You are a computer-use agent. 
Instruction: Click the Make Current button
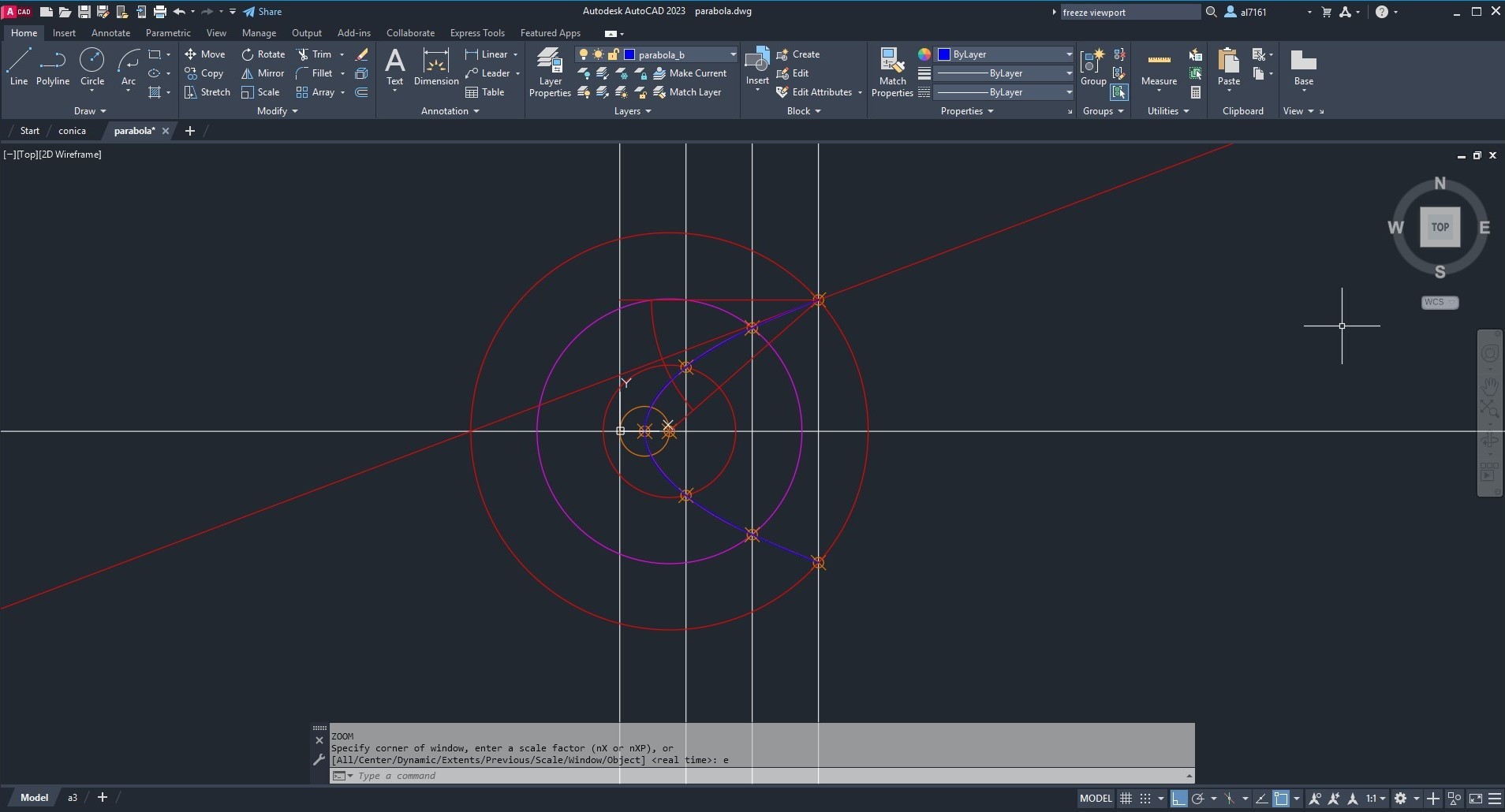[689, 73]
